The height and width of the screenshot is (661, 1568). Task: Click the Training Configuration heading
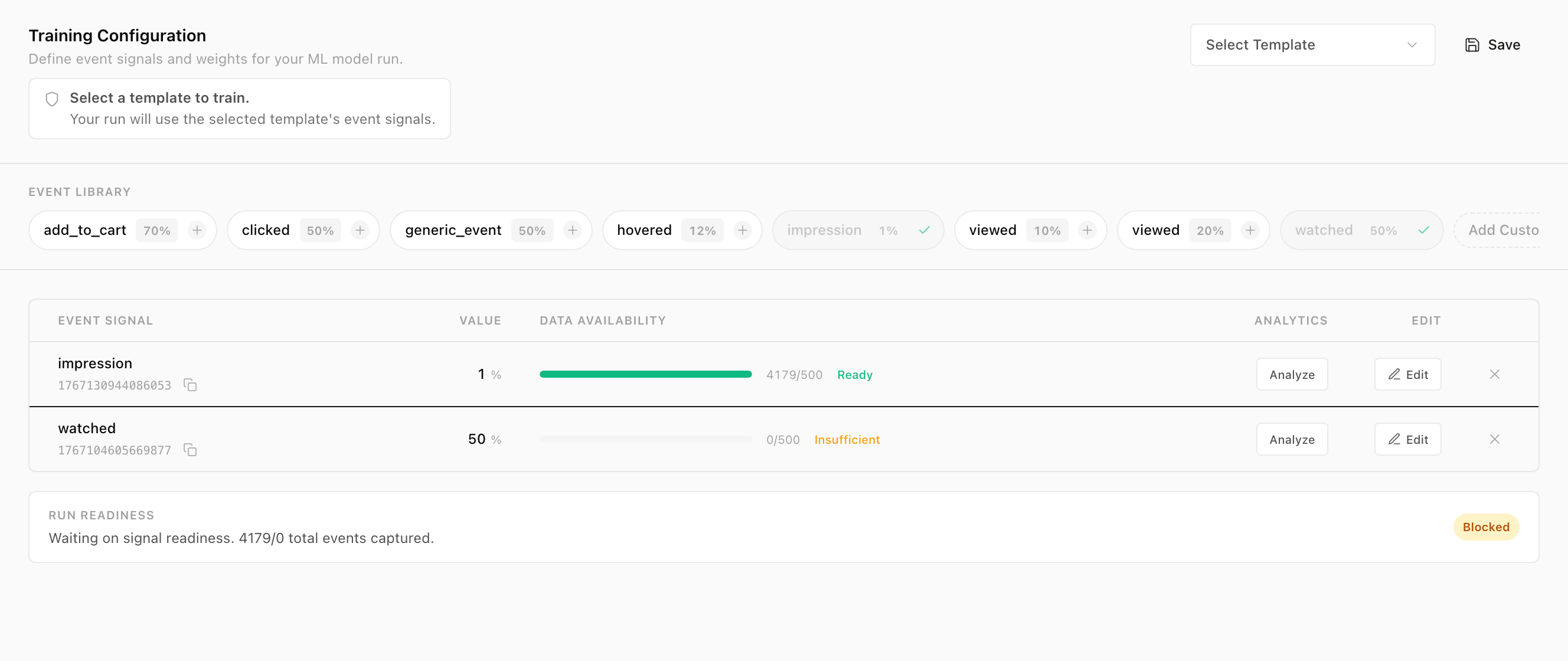(x=117, y=36)
